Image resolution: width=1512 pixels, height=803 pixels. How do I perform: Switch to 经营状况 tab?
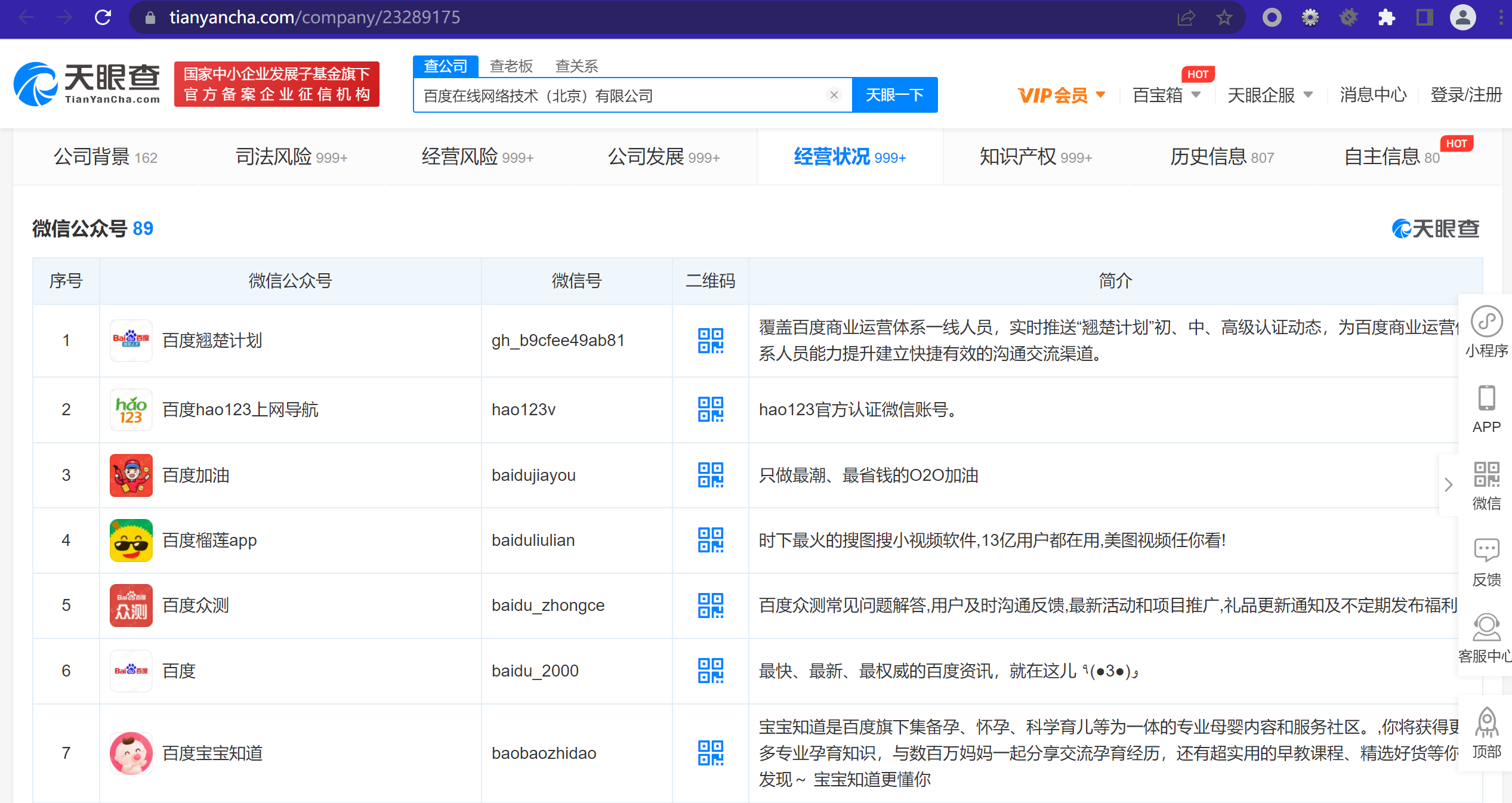pos(850,157)
